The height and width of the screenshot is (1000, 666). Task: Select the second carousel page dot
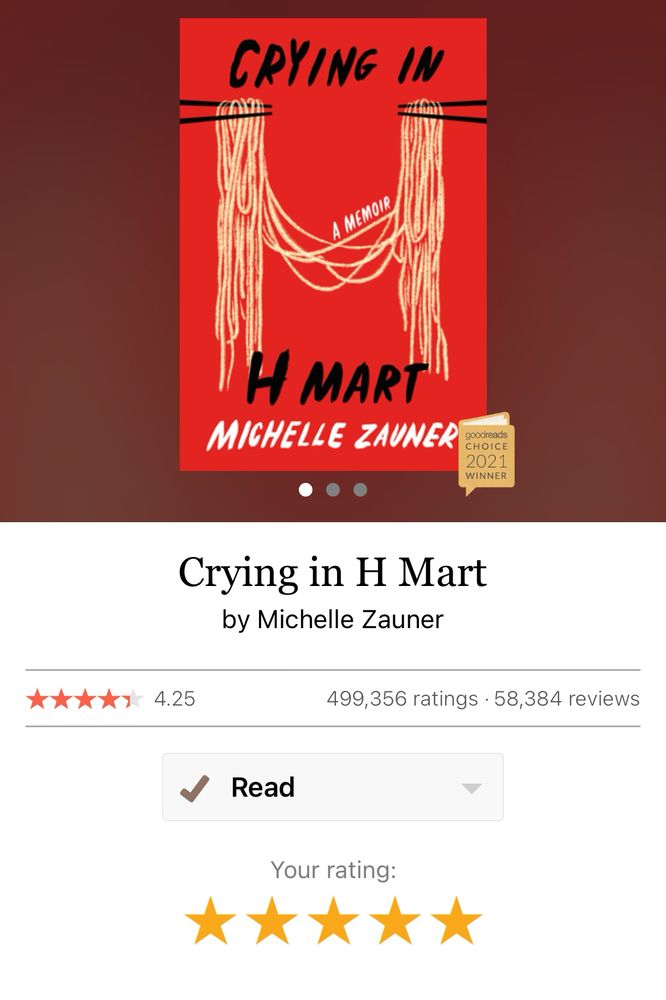pos(333,489)
